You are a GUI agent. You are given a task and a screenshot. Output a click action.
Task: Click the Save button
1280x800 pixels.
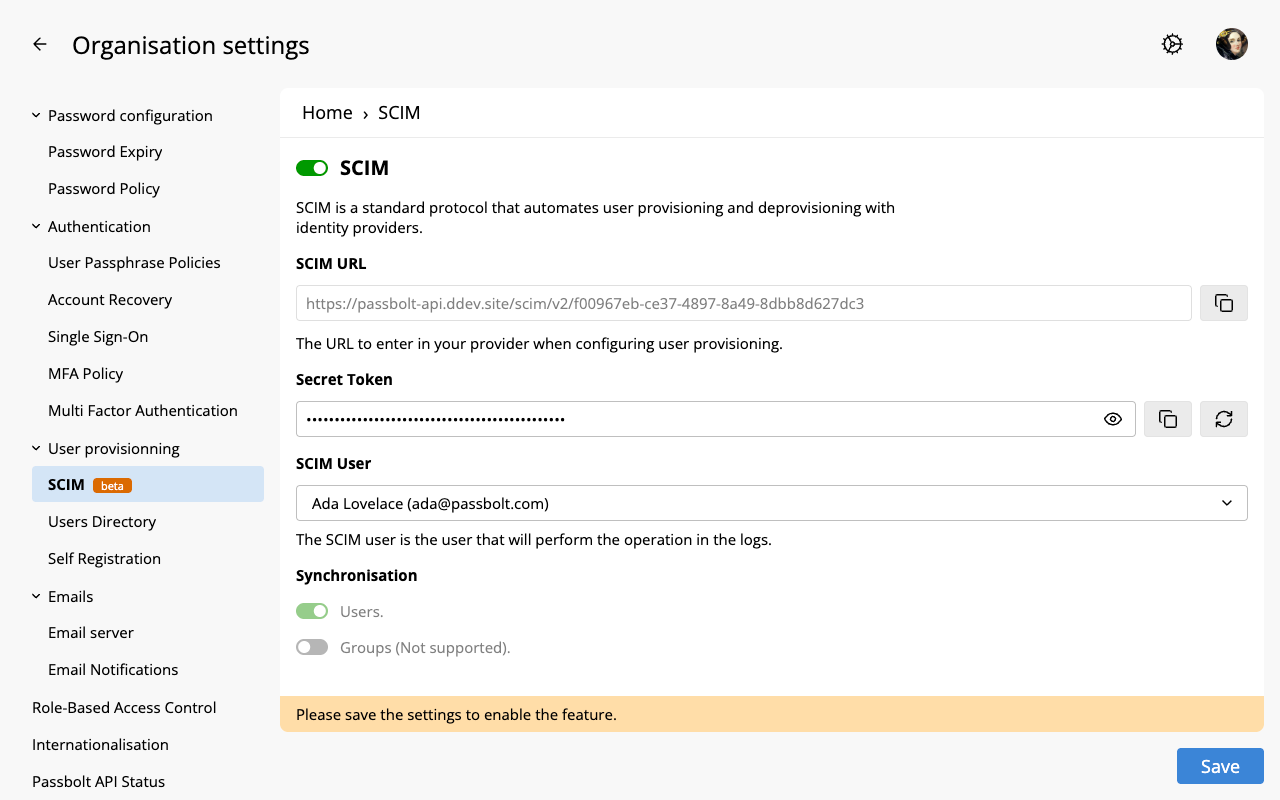point(1219,766)
